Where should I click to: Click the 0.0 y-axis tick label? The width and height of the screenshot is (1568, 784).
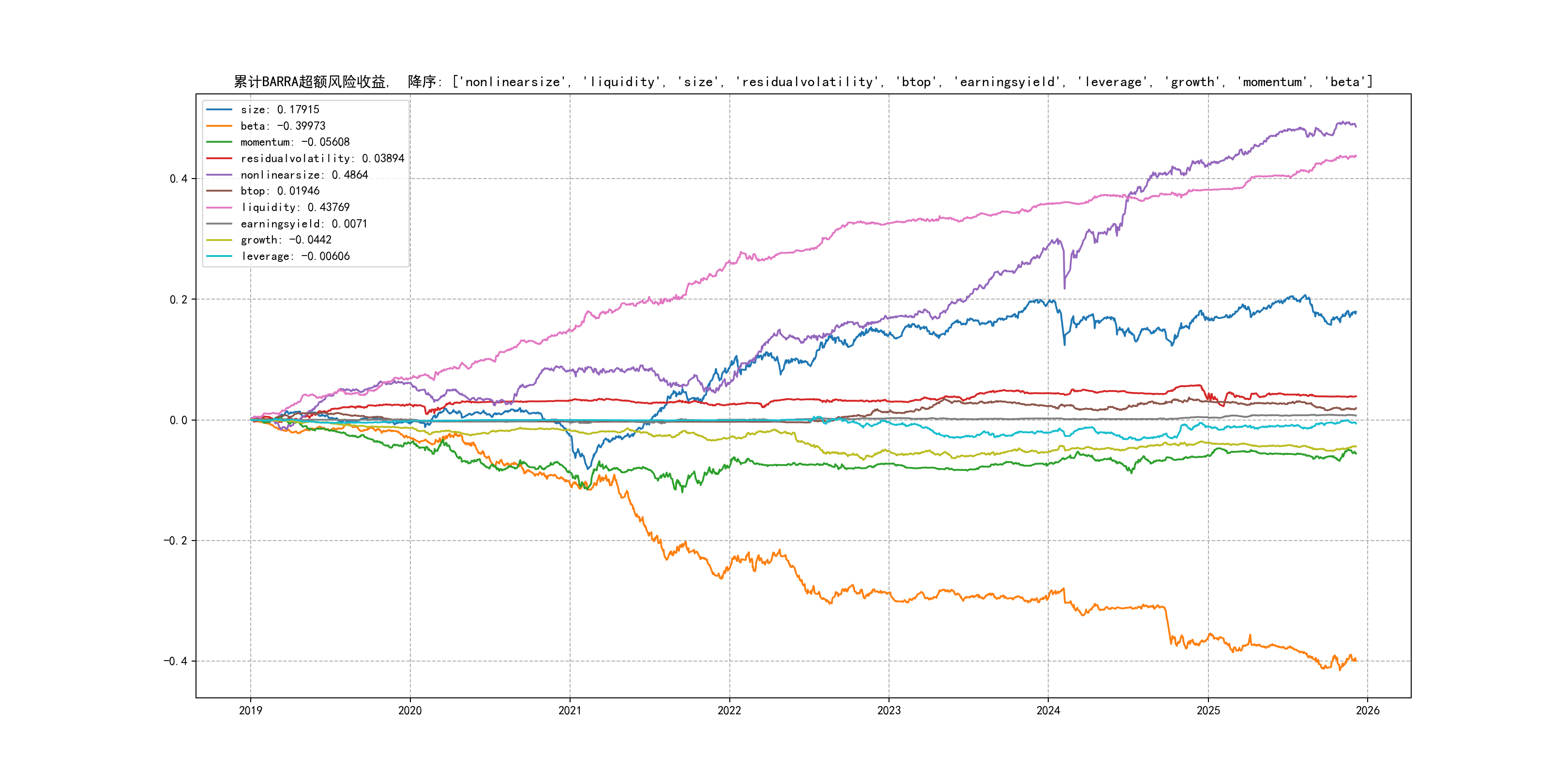179,420
